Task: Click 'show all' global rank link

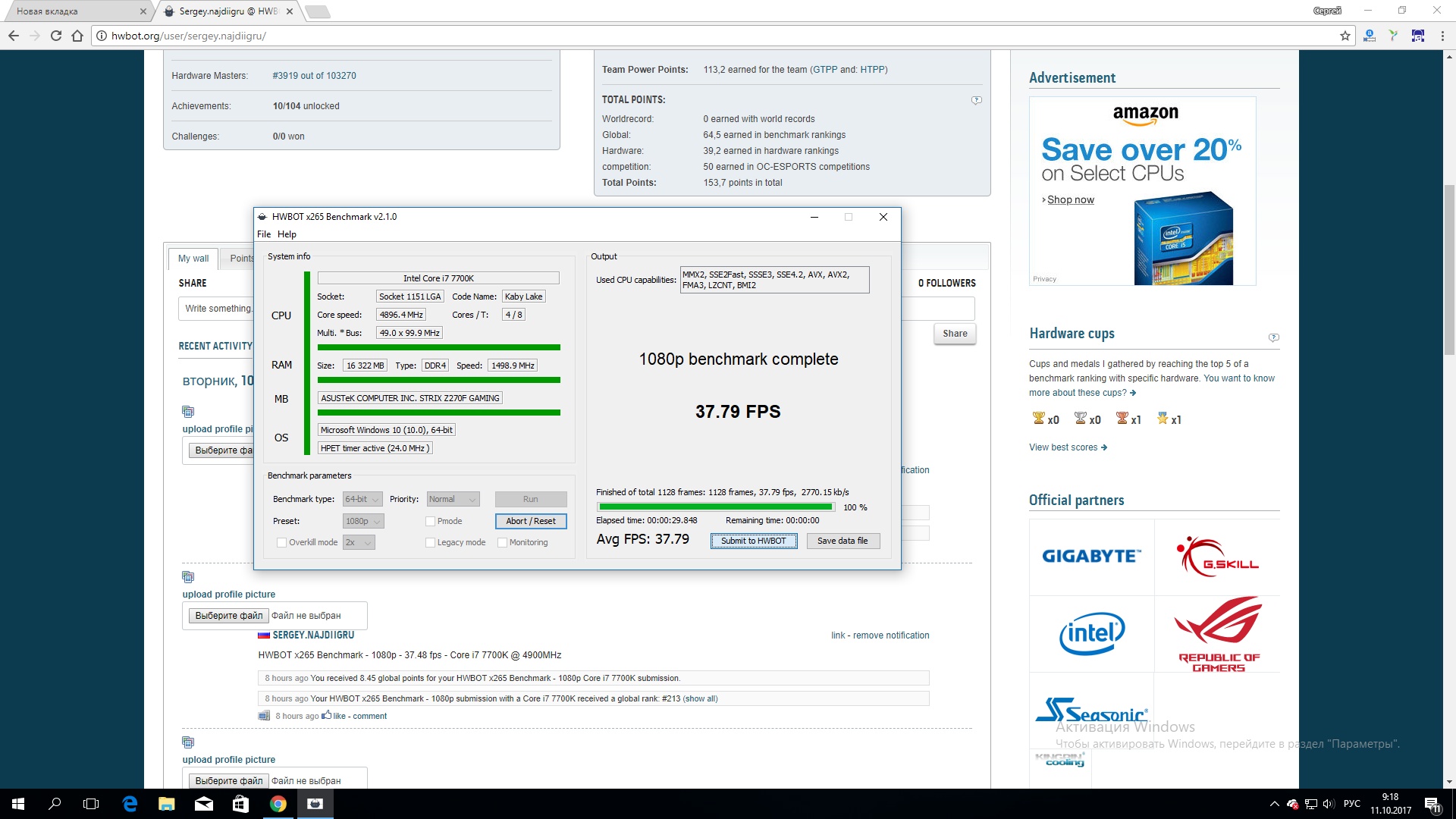Action: [701, 698]
